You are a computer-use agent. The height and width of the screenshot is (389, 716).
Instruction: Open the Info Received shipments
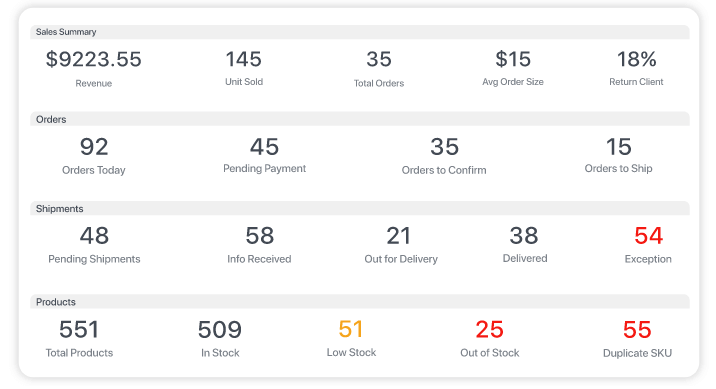coord(259,245)
